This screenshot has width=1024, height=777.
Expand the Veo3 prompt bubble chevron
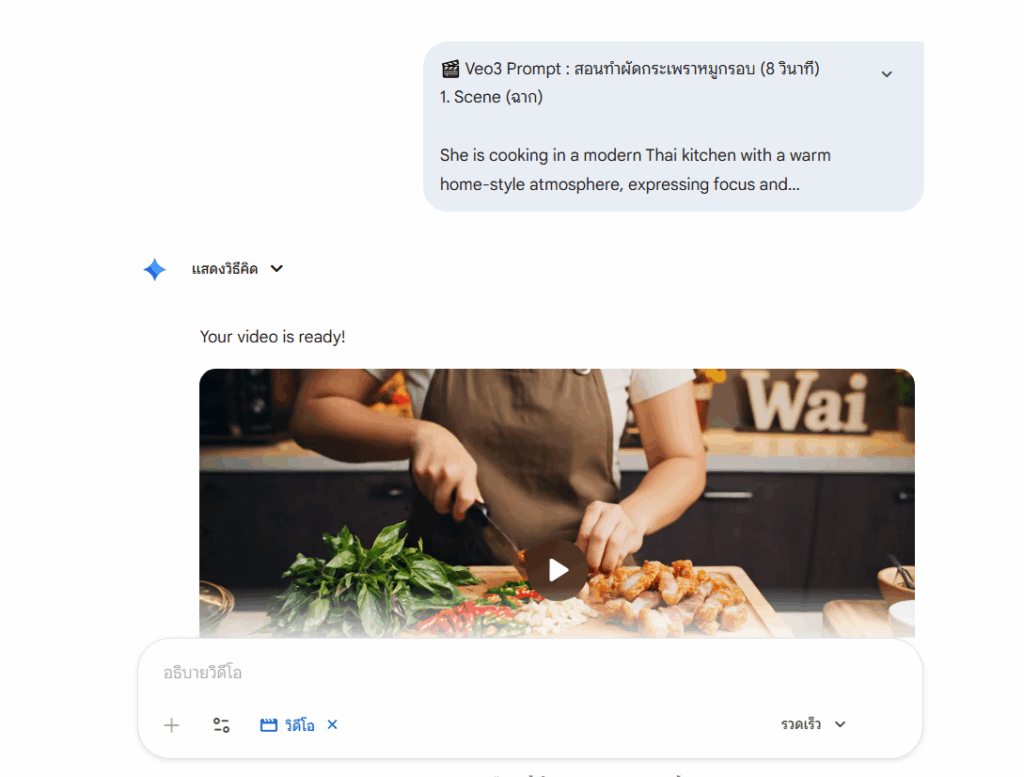(x=886, y=74)
